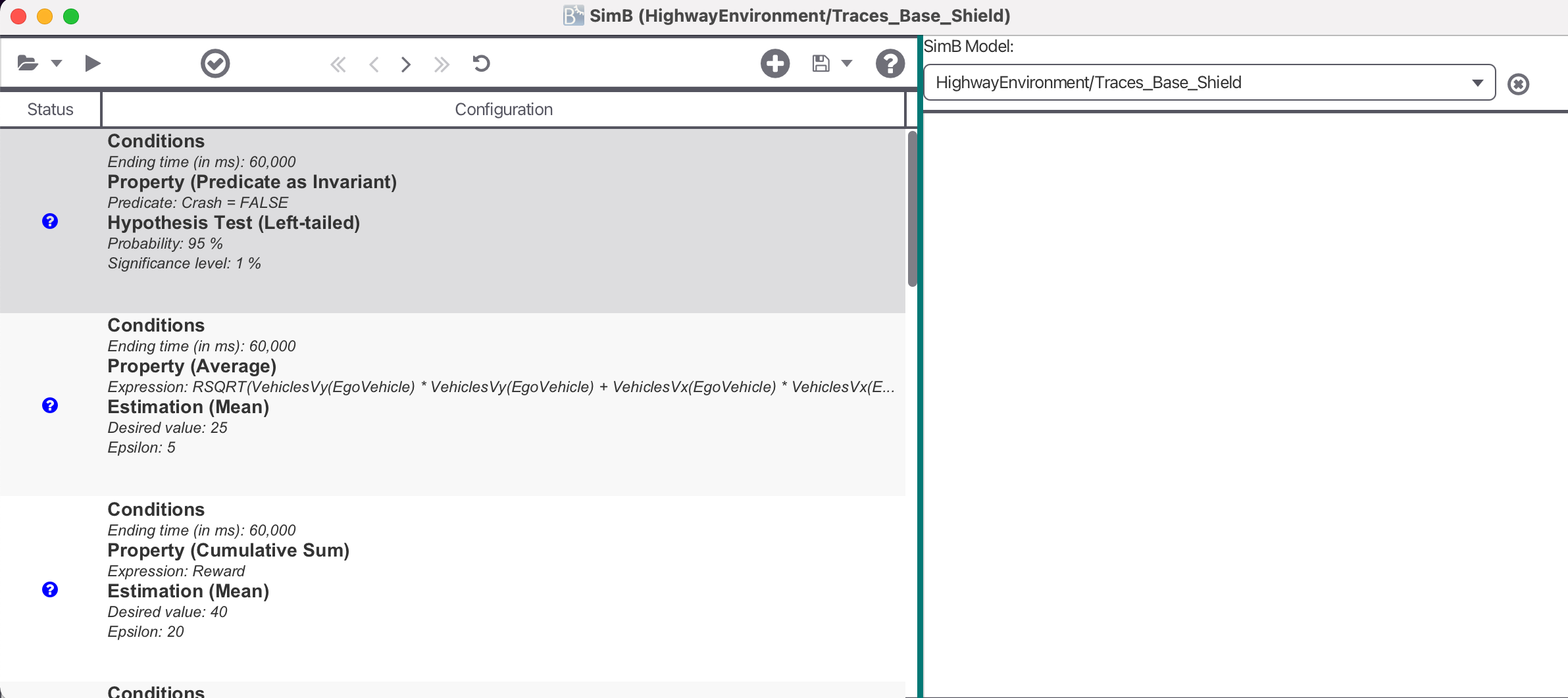The height and width of the screenshot is (698, 1568).
Task: Click the 'Desired value: 40' text
Action: [x=168, y=612]
